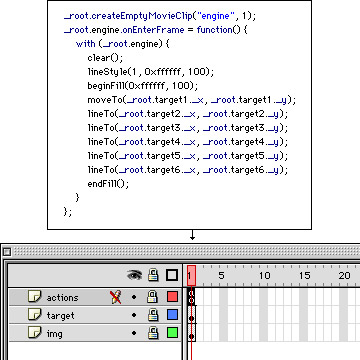Toggle the lock on the actions layer
360x360 pixels.
153,296
